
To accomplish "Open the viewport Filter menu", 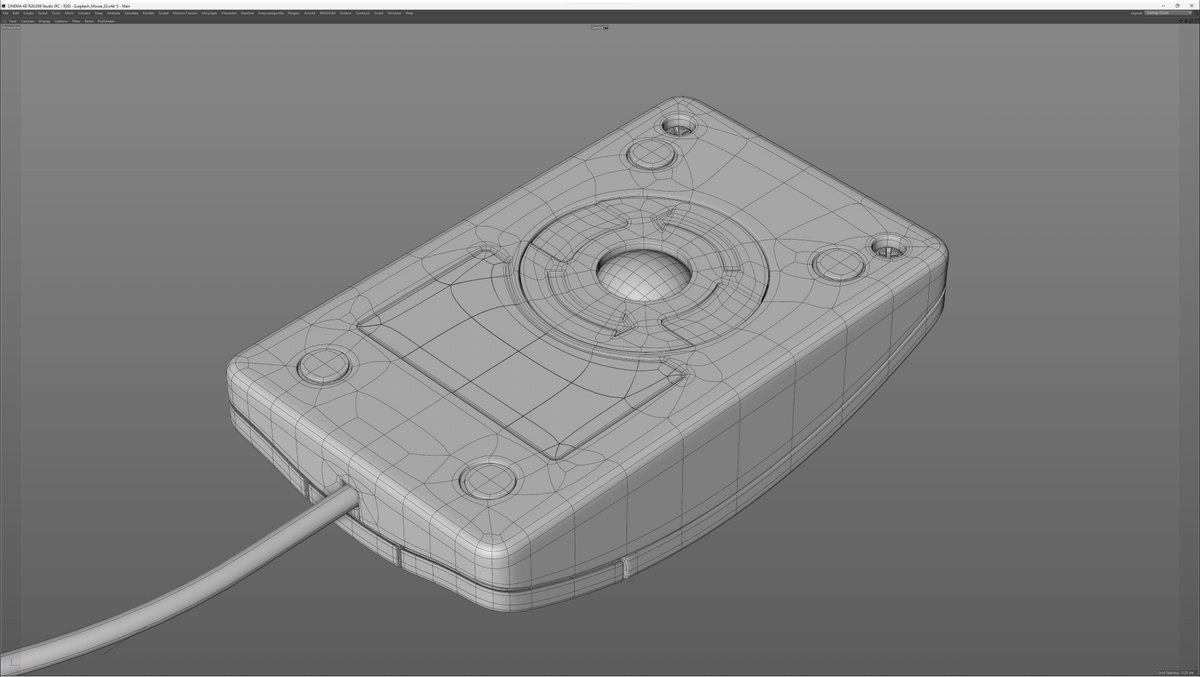I will point(76,21).
